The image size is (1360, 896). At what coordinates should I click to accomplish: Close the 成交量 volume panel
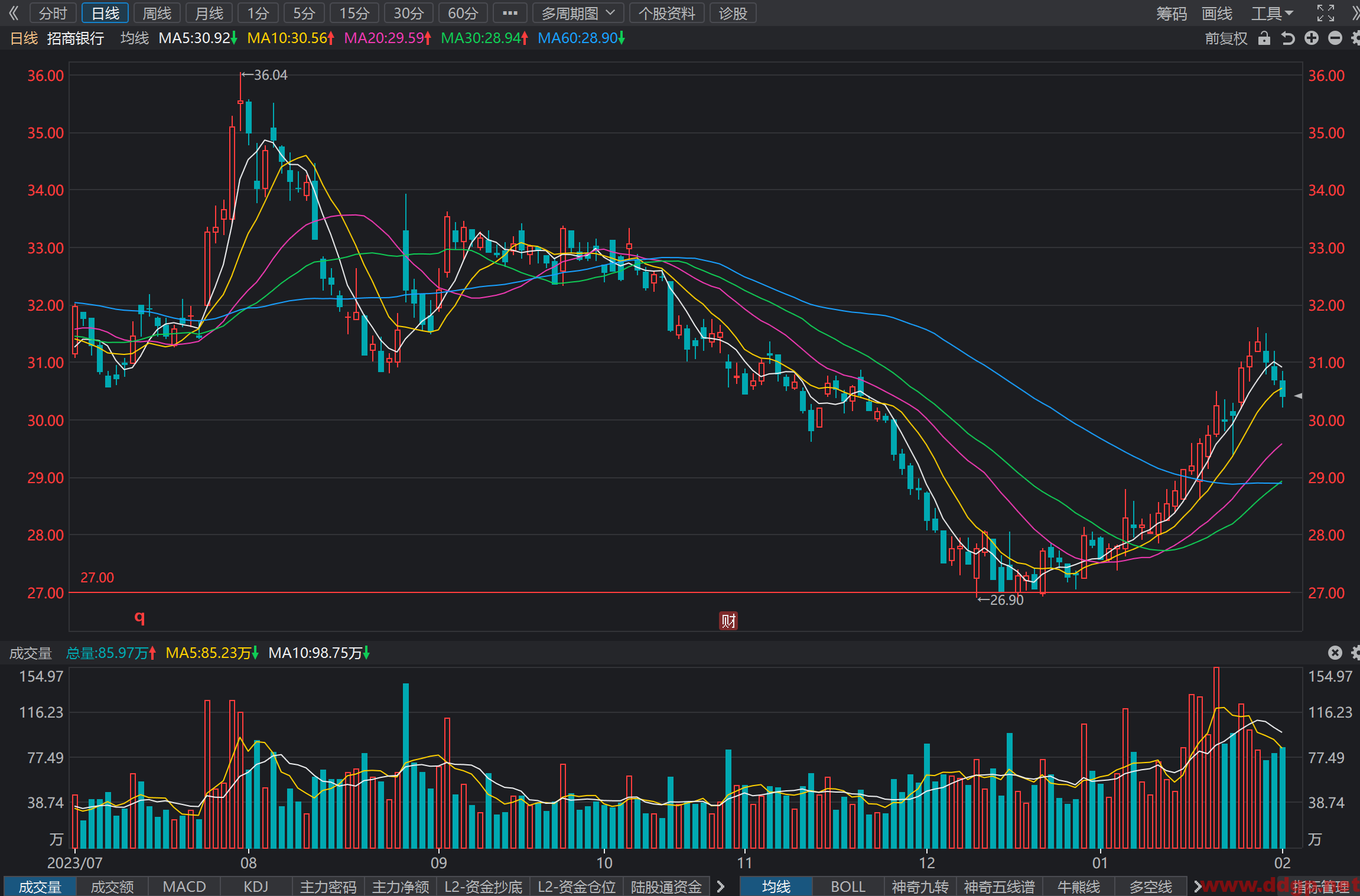click(1335, 653)
